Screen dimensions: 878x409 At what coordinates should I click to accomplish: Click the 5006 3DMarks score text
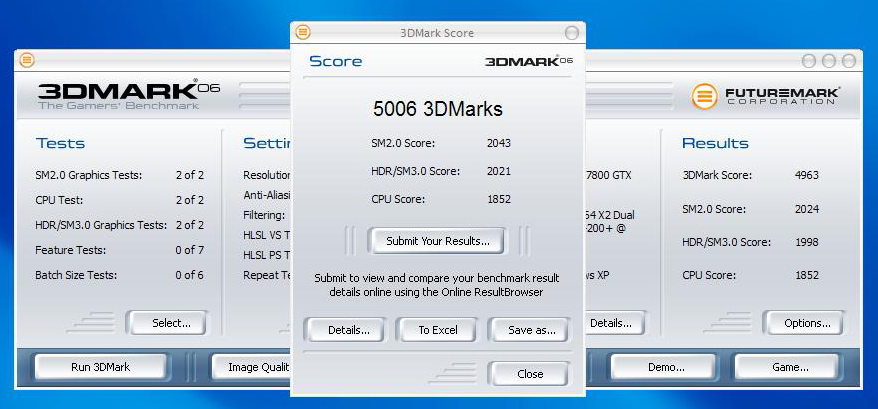(x=438, y=109)
